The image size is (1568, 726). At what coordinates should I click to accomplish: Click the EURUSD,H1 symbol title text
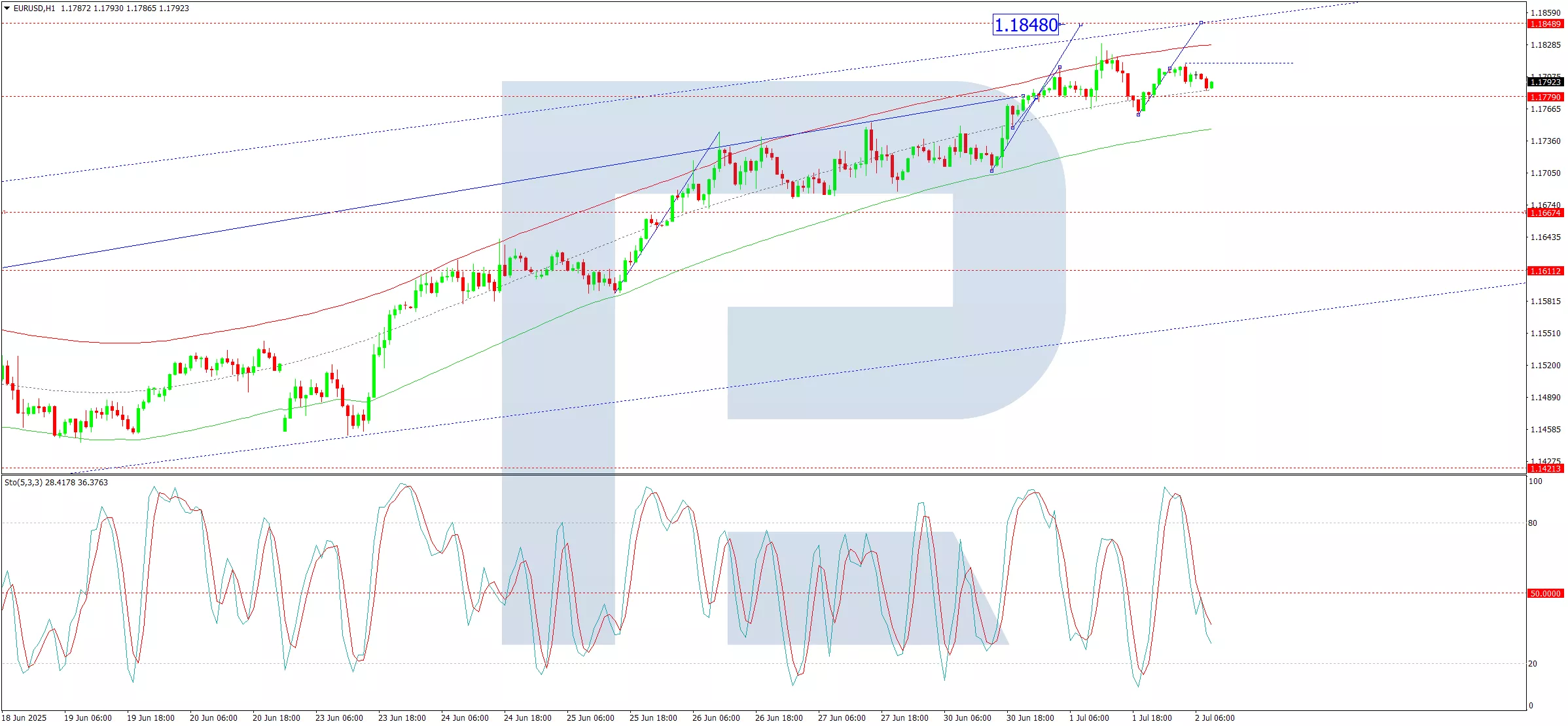tap(34, 9)
